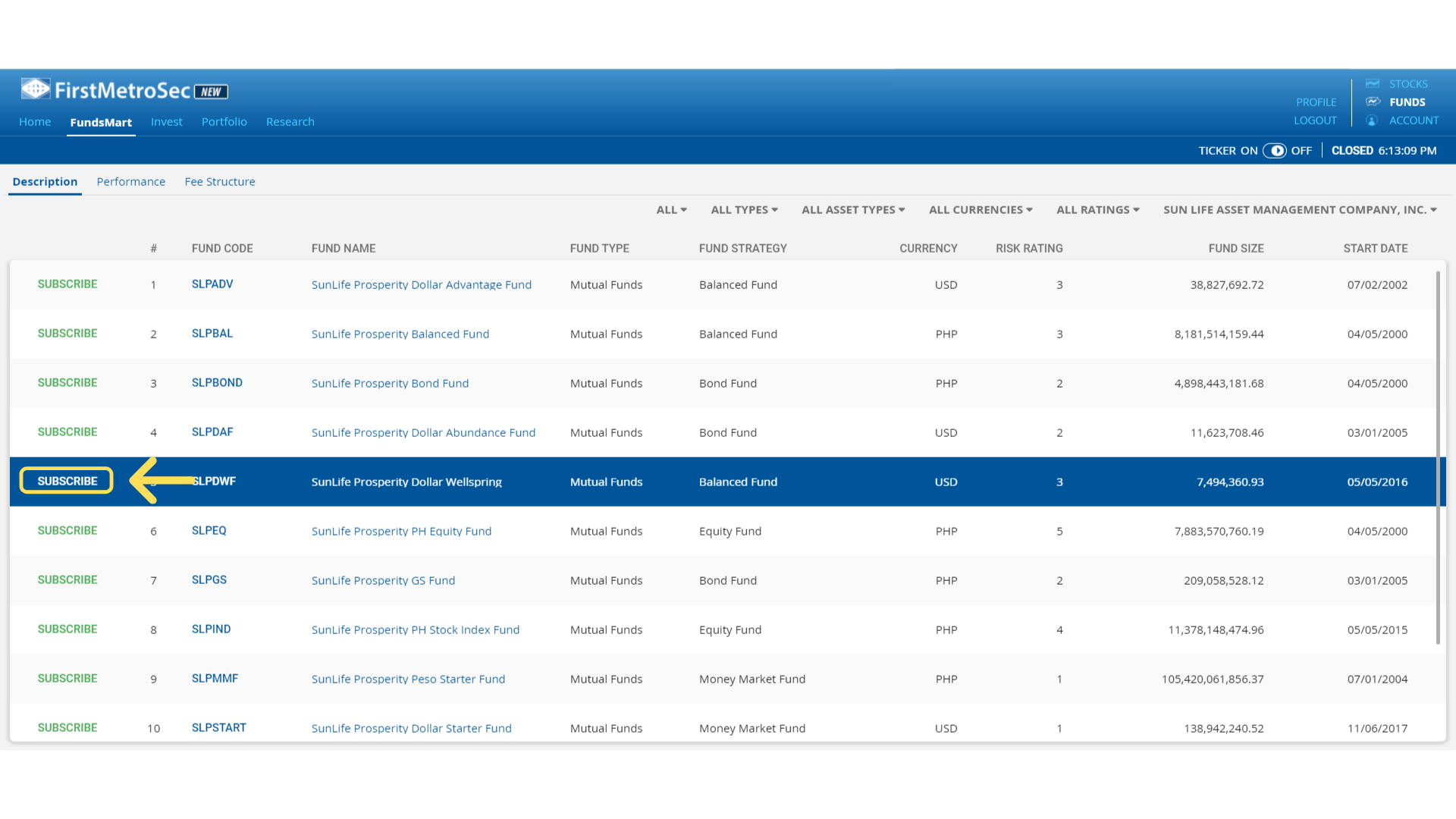
Task: Click the FirstMetroSec logo icon
Action: (x=35, y=89)
